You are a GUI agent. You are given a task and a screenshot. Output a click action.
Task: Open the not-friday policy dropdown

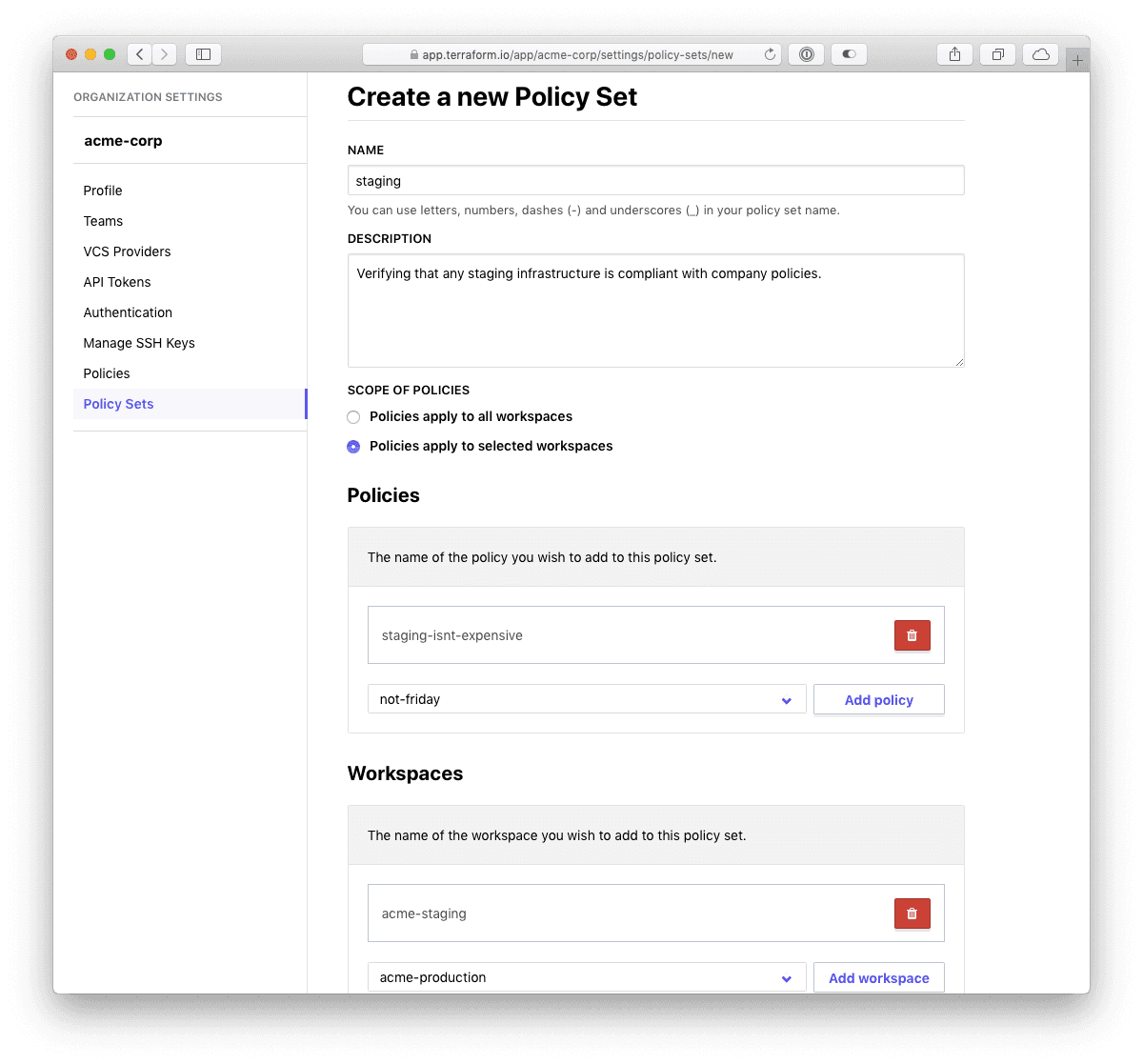(586, 699)
